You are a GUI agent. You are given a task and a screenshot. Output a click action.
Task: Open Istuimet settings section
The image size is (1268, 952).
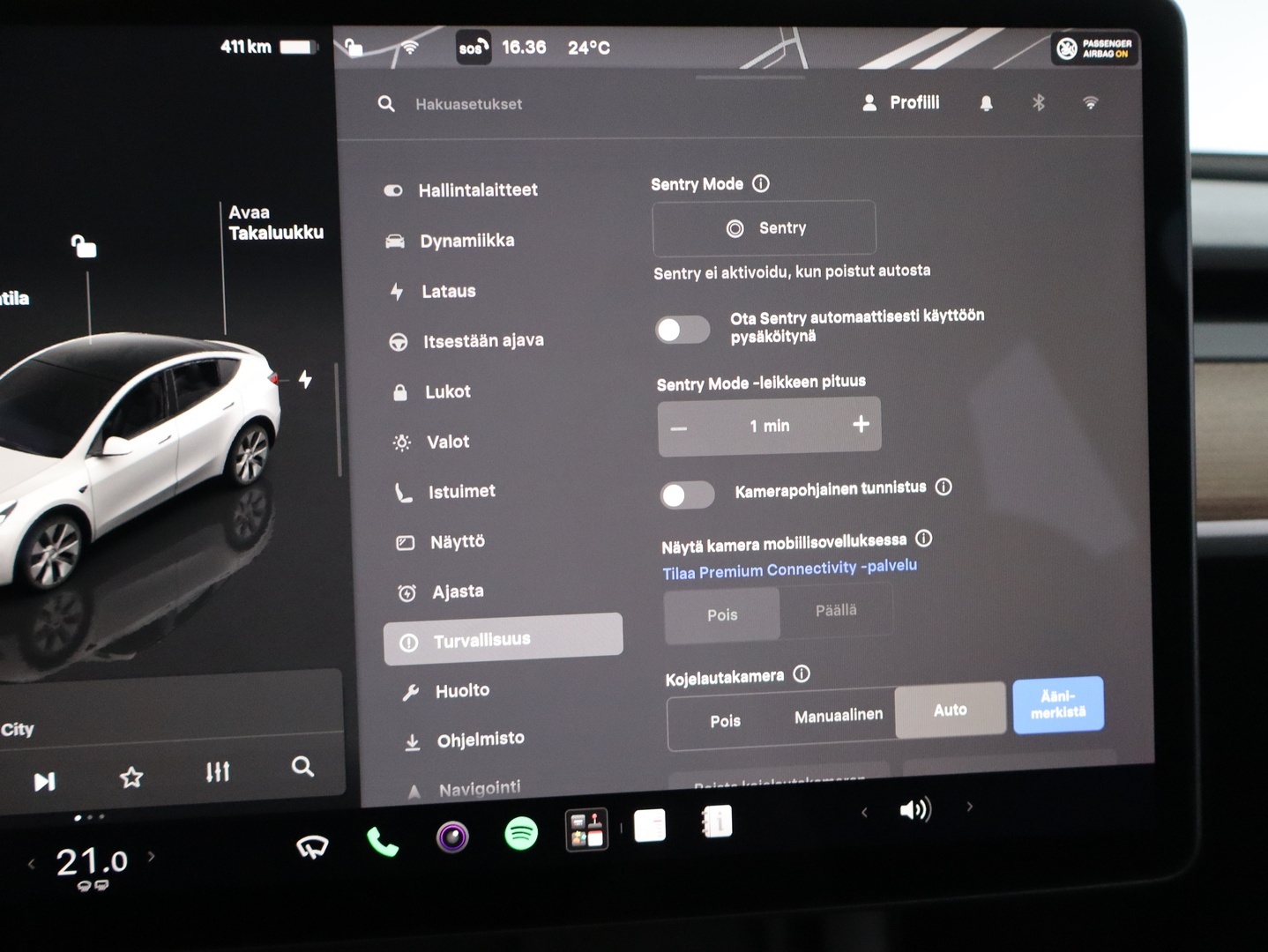[445, 492]
